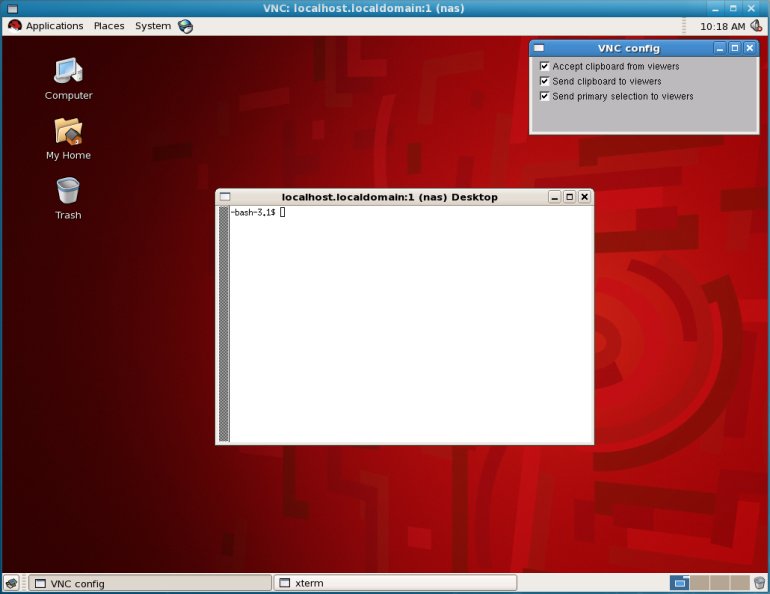Expand the System menu
This screenshot has height=594, width=770.
[152, 26]
